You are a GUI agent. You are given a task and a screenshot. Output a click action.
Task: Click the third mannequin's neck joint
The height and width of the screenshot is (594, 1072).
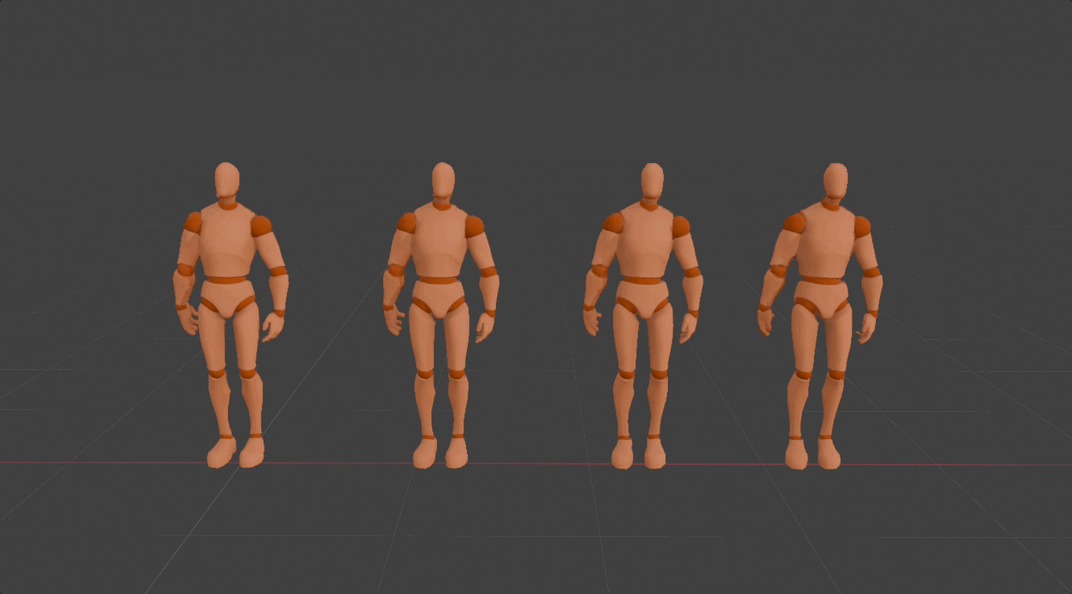click(x=650, y=204)
